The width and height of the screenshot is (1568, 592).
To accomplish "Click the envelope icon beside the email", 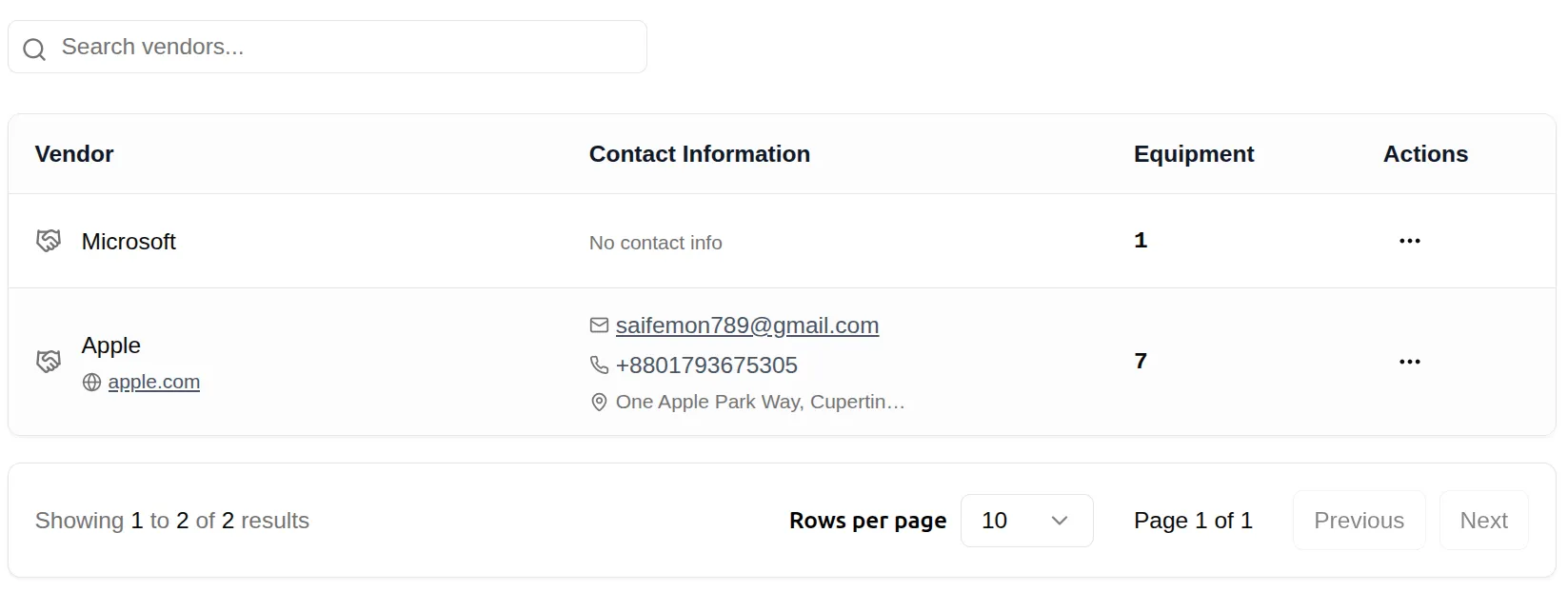I will pyautogui.click(x=599, y=326).
